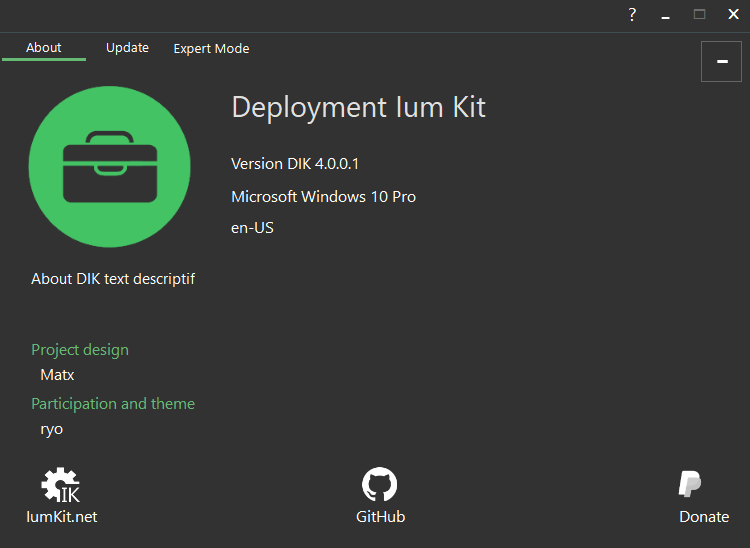Image resolution: width=750 pixels, height=548 pixels.
Task: Click the Version DIK 4.0.0.1 text
Action: click(x=295, y=164)
